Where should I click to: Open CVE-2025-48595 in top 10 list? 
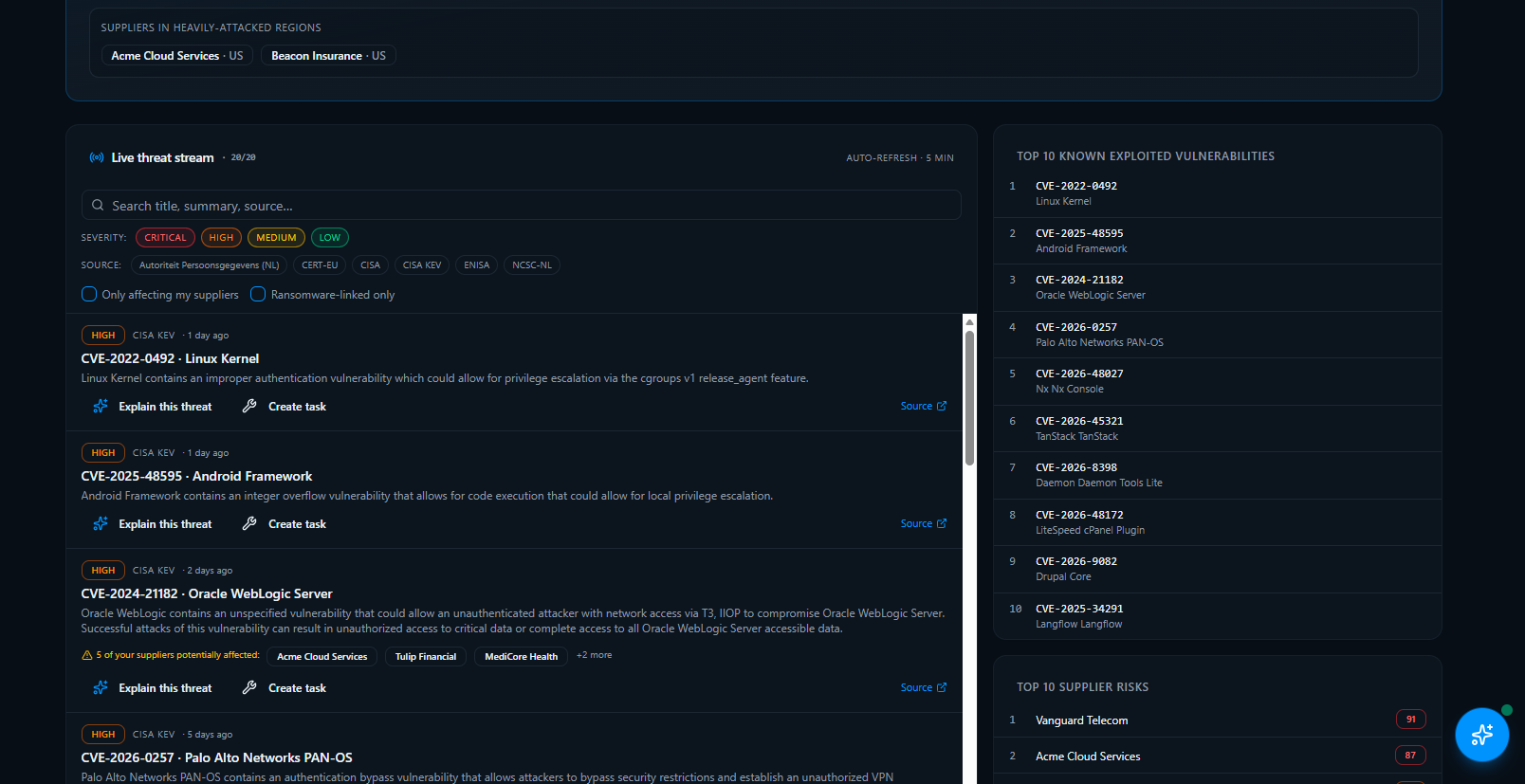[1218, 241]
